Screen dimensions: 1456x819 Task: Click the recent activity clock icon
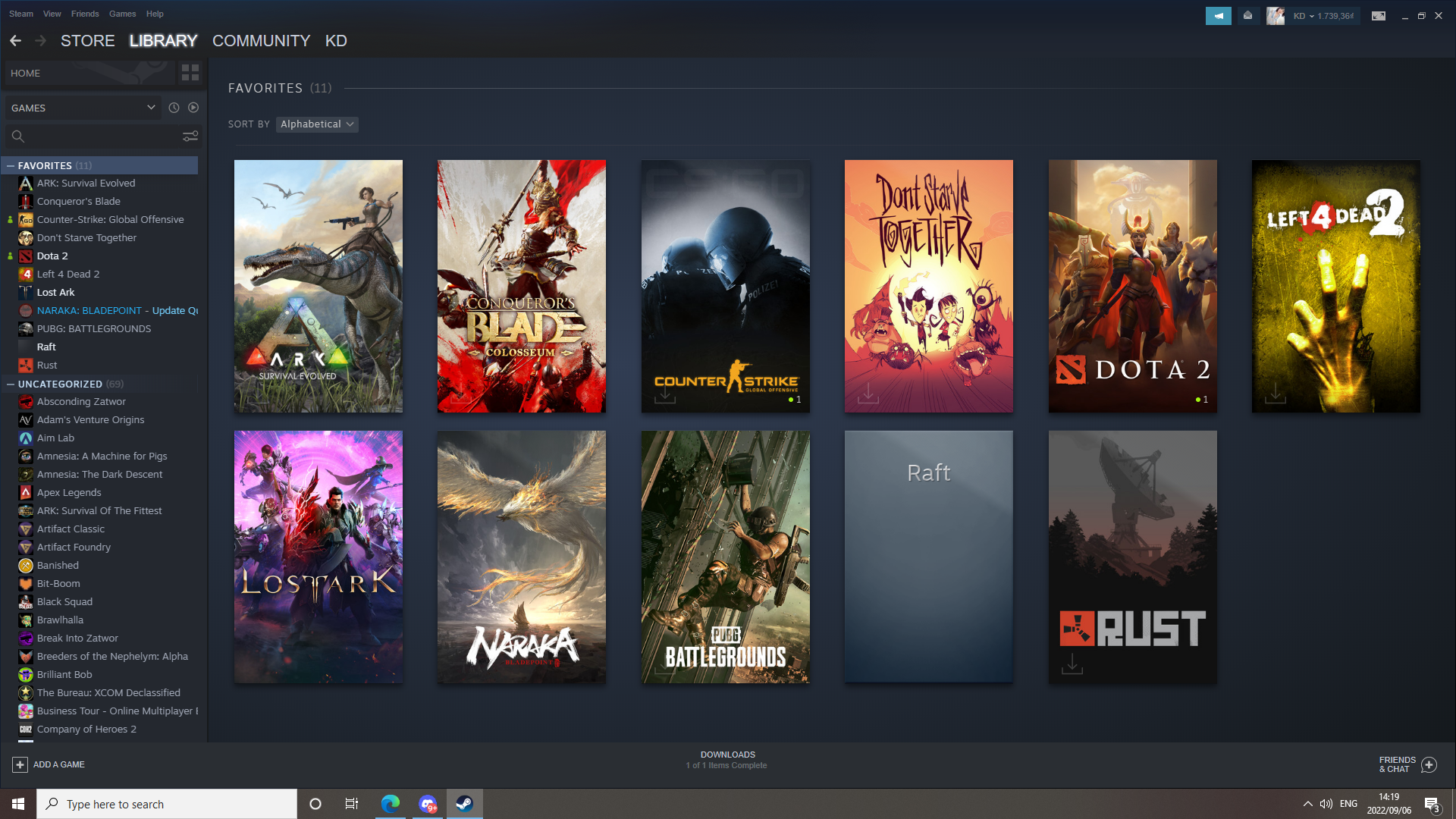pyautogui.click(x=174, y=108)
